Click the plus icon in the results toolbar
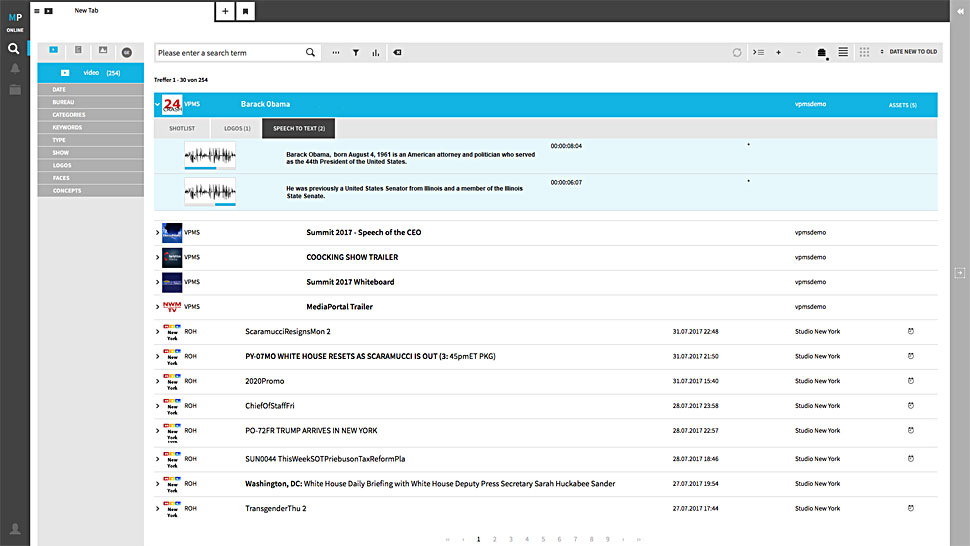This screenshot has width=970, height=546. coord(778,53)
